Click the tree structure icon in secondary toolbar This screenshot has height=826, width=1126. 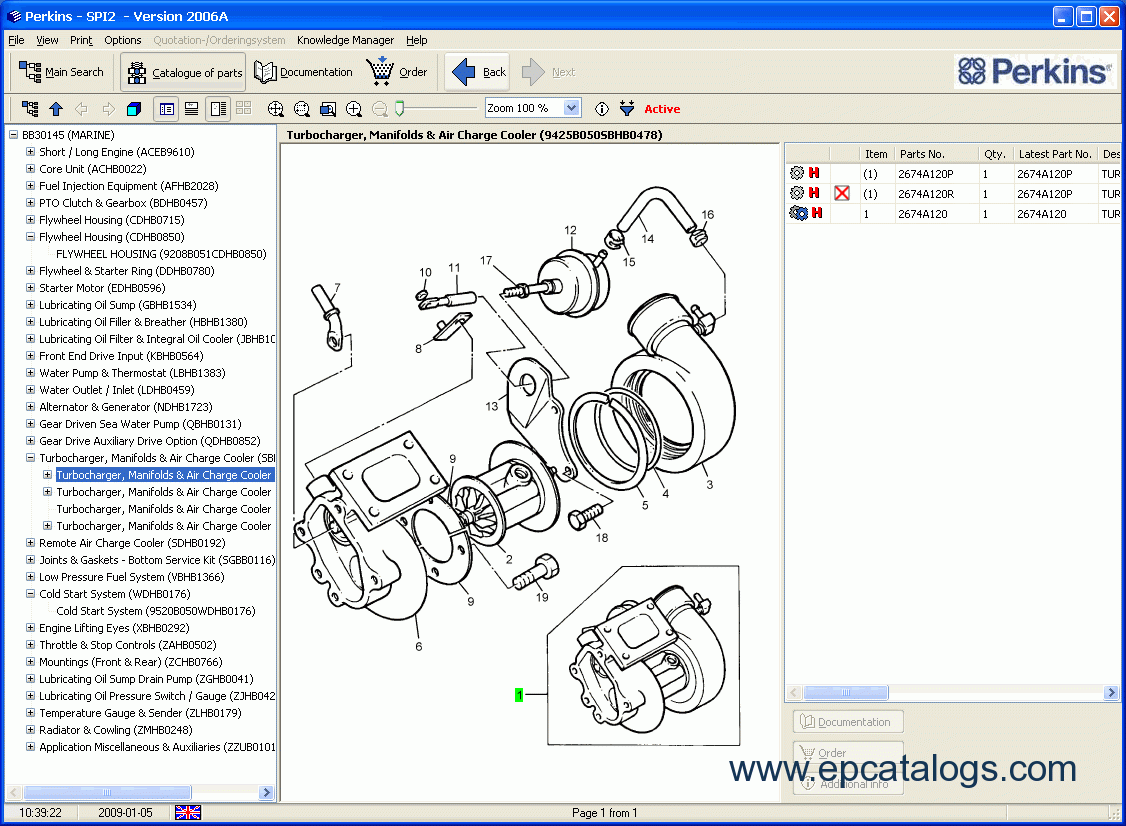click(x=30, y=108)
